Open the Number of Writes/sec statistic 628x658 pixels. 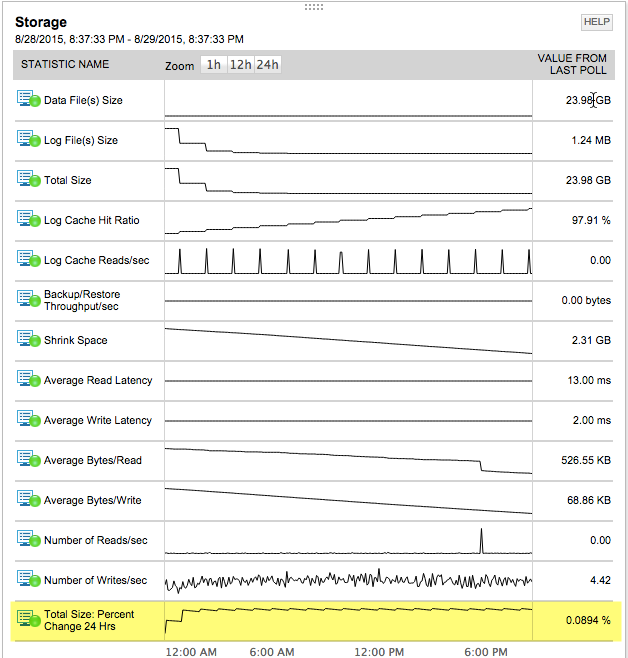95,580
